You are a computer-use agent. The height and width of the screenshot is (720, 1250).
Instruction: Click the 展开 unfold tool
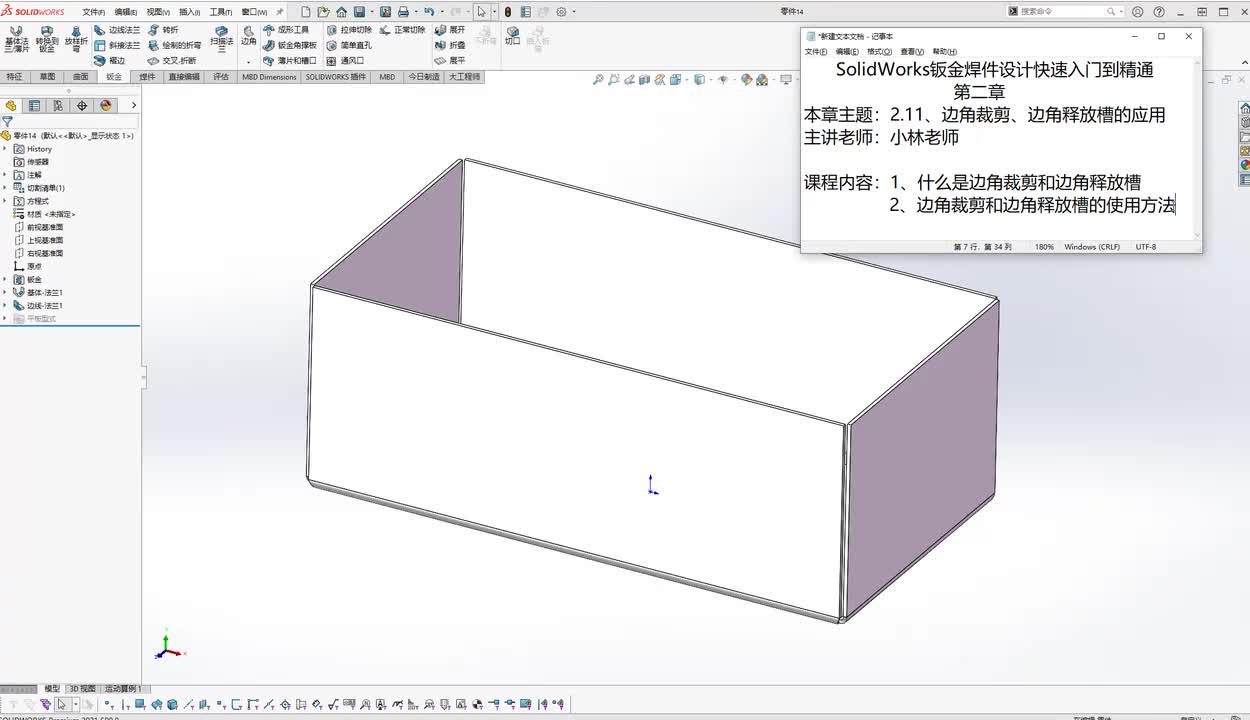click(450, 30)
